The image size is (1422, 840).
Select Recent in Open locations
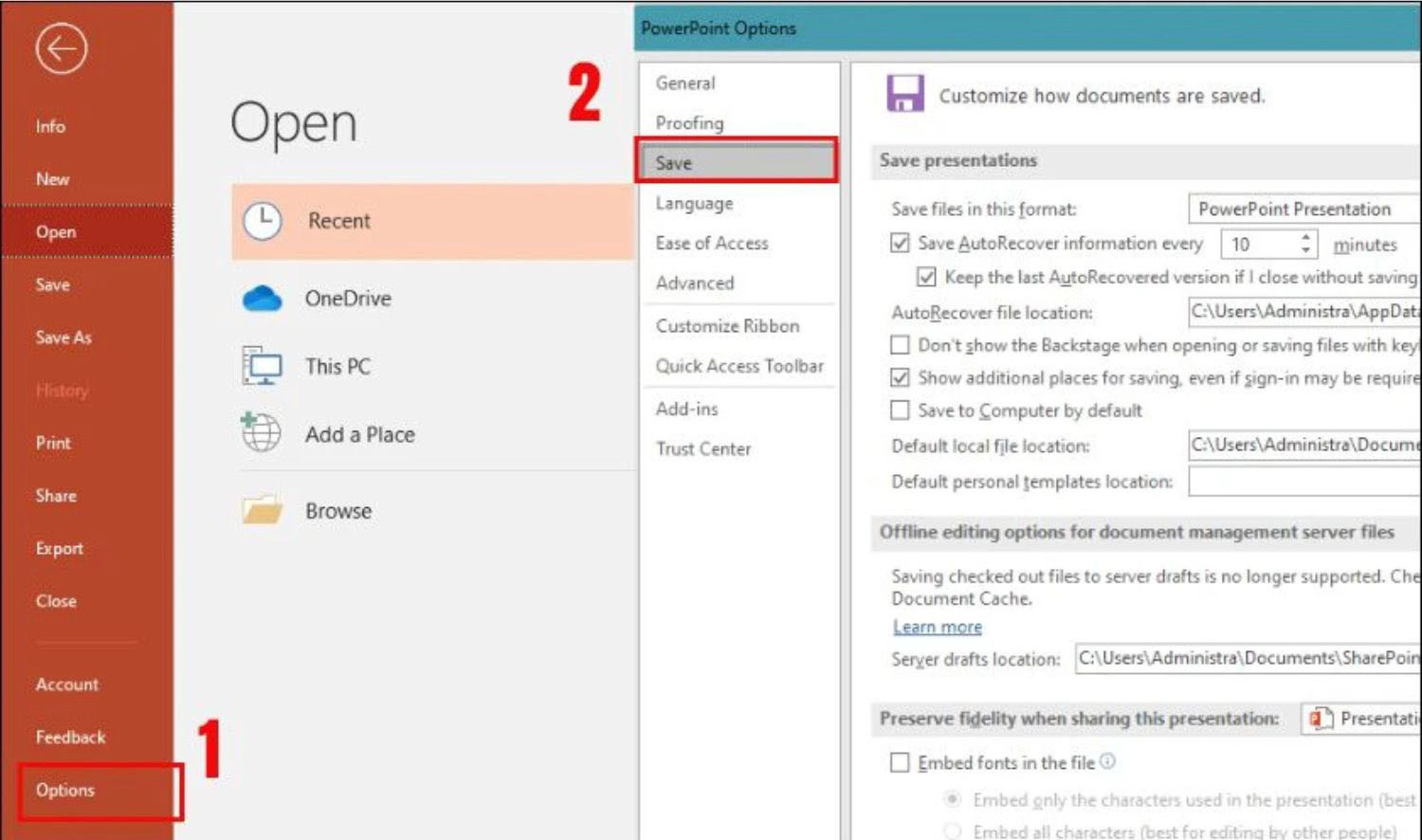pos(433,221)
